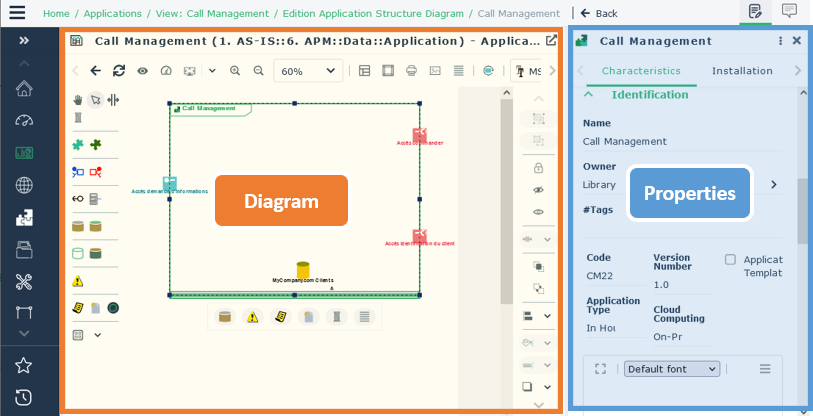
Task: Enable the Application Template checkbox
Action: tap(731, 260)
